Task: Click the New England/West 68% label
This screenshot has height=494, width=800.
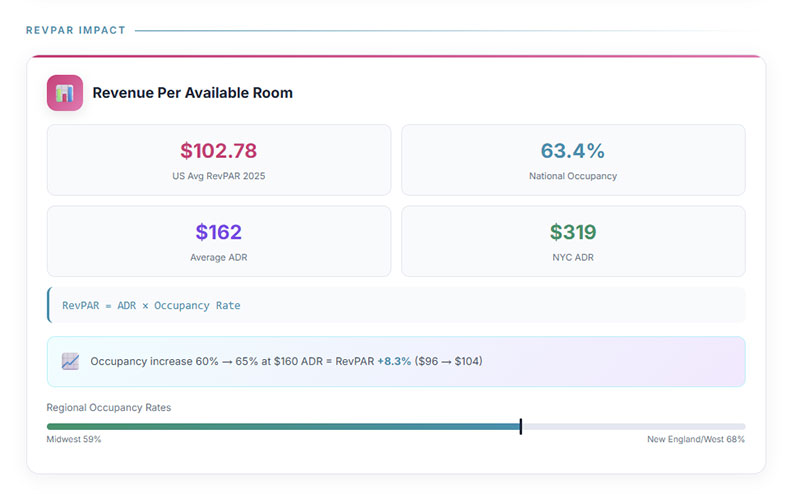Action: pyautogui.click(x=695, y=439)
